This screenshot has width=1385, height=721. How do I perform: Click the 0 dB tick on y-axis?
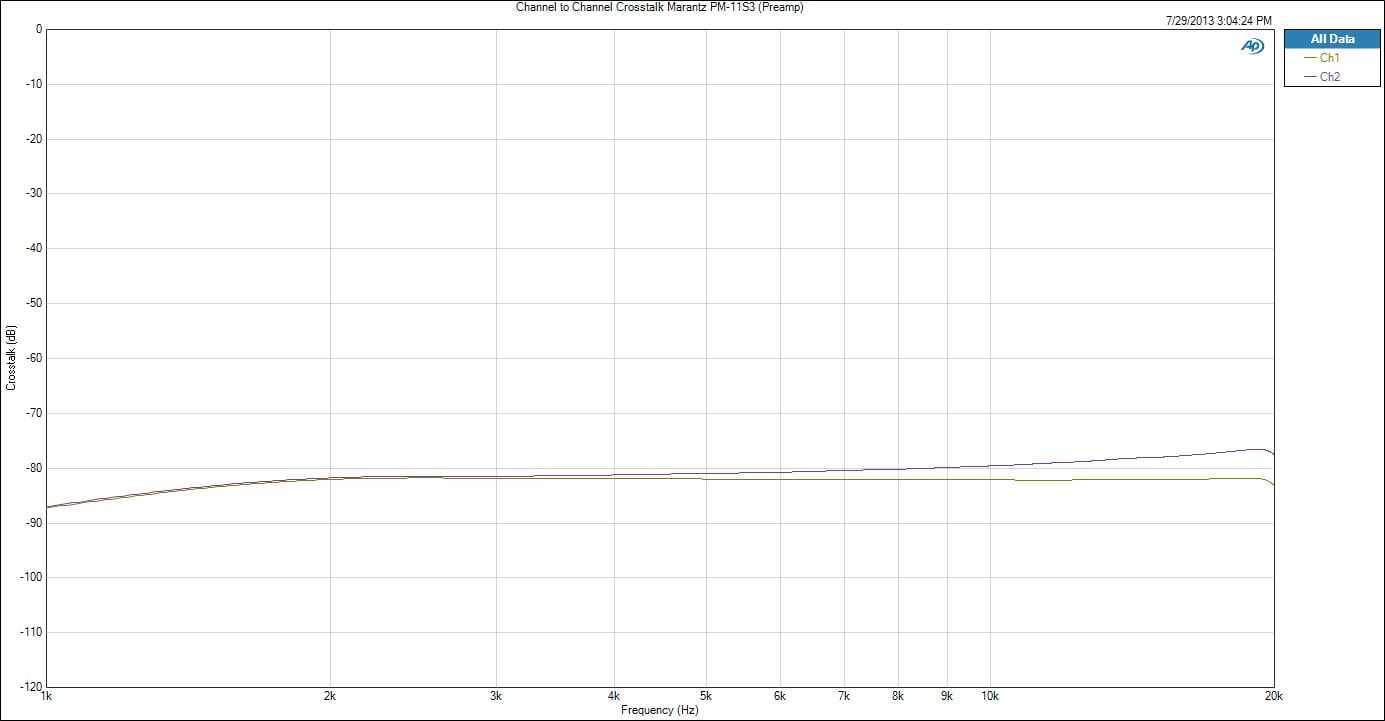38,29
